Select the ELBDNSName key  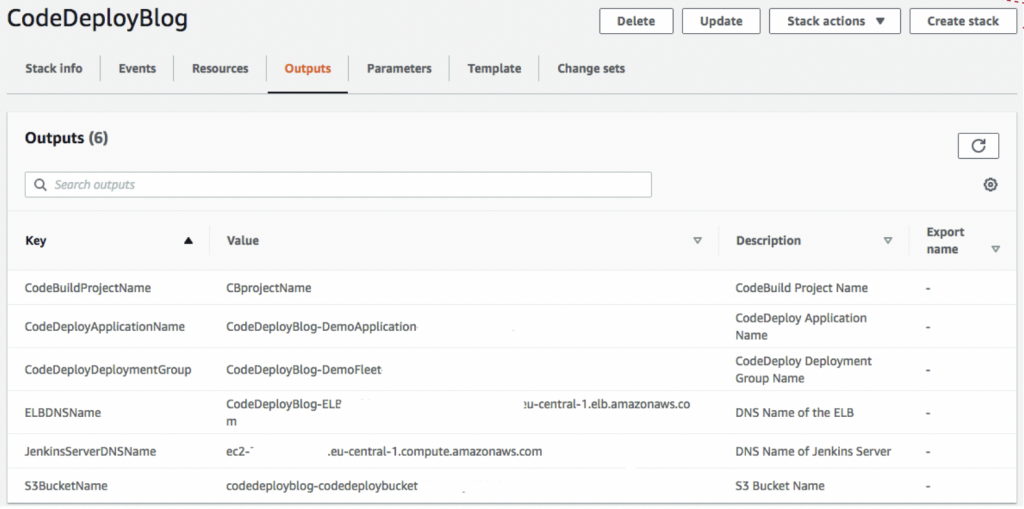63,413
